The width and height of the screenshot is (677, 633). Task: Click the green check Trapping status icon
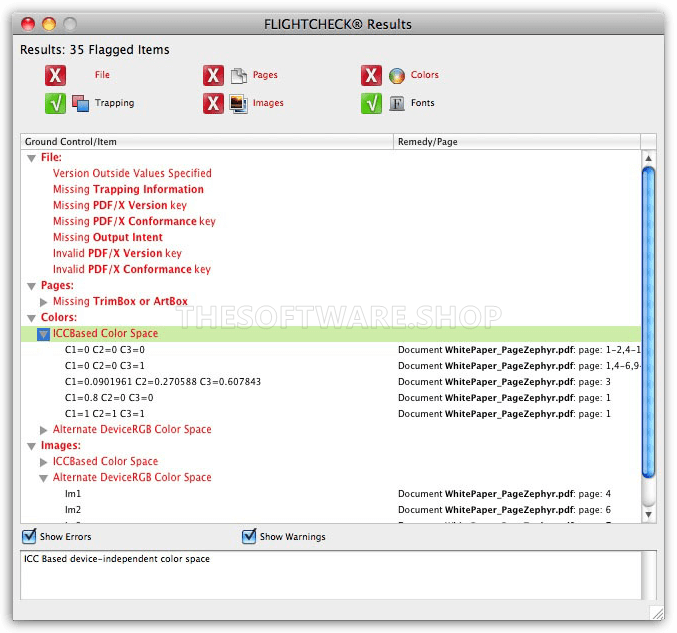click(55, 103)
